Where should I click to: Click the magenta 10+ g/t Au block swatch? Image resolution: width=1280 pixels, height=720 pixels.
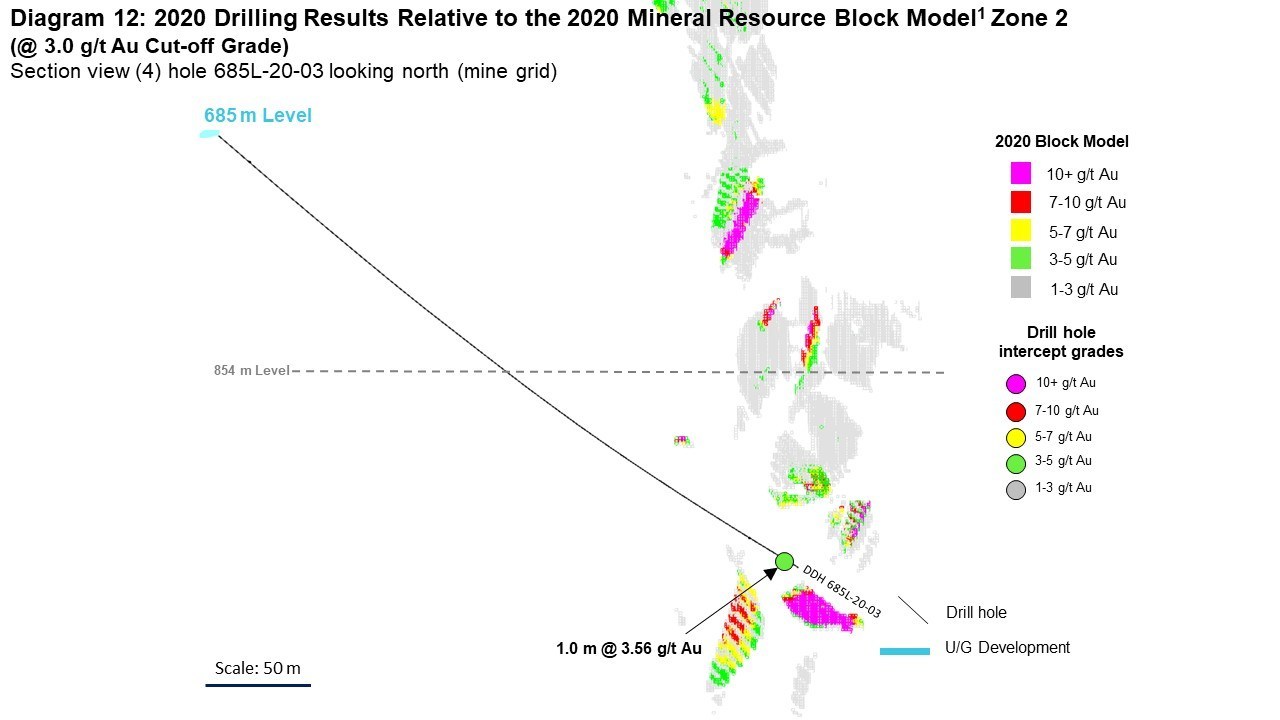[x=1021, y=173]
